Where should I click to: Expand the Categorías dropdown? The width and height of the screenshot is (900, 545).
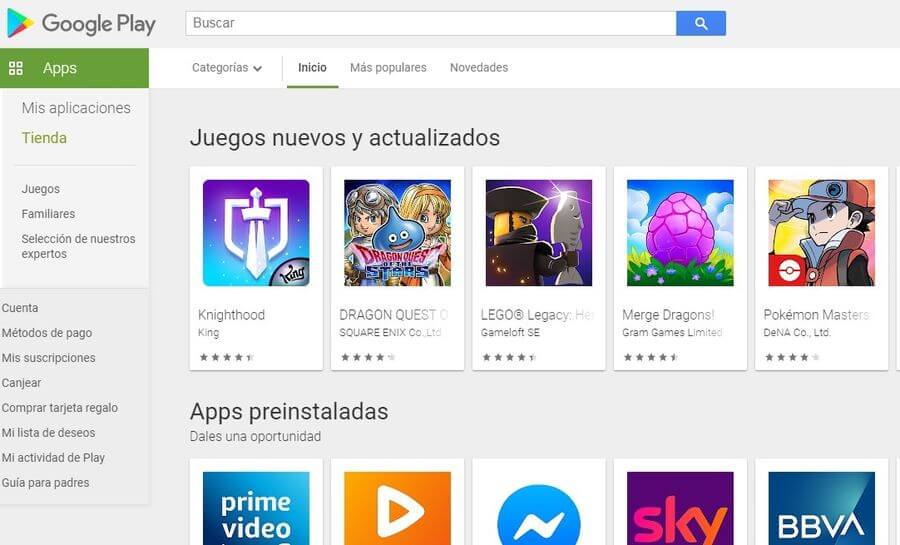227,68
